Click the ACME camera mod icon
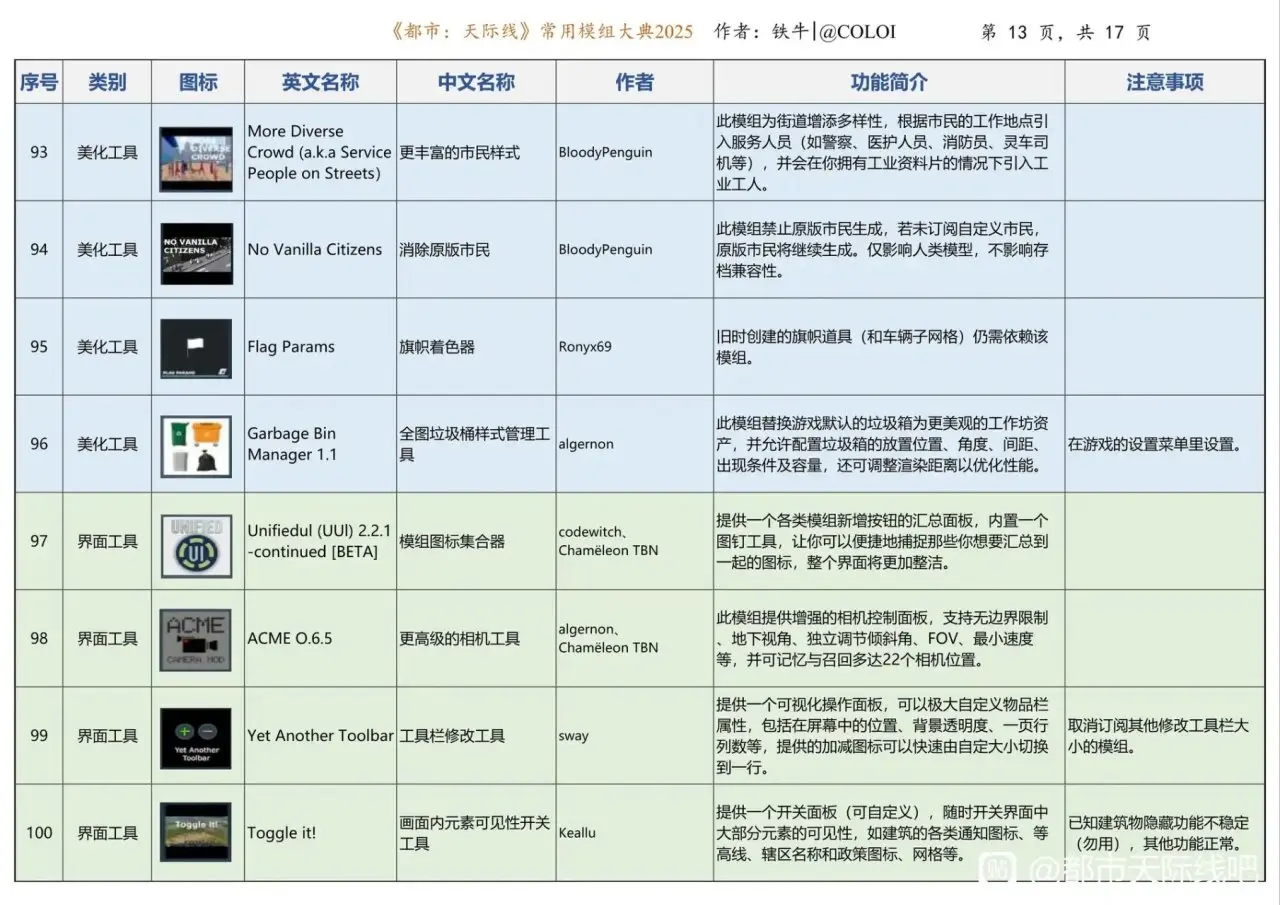 [x=196, y=638]
